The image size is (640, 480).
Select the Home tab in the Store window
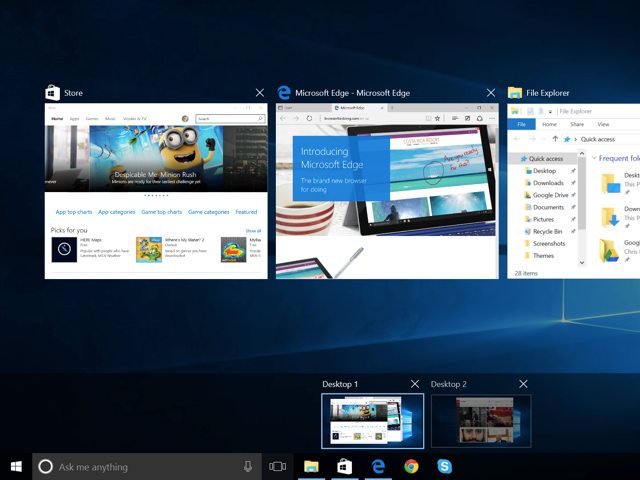[x=57, y=118]
